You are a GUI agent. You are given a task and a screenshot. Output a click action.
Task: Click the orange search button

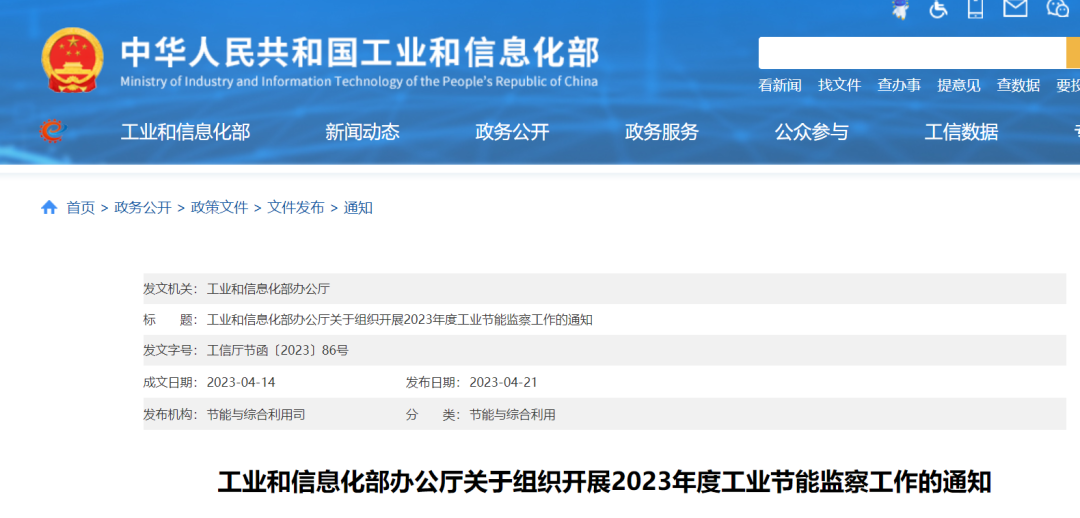(x=1073, y=53)
